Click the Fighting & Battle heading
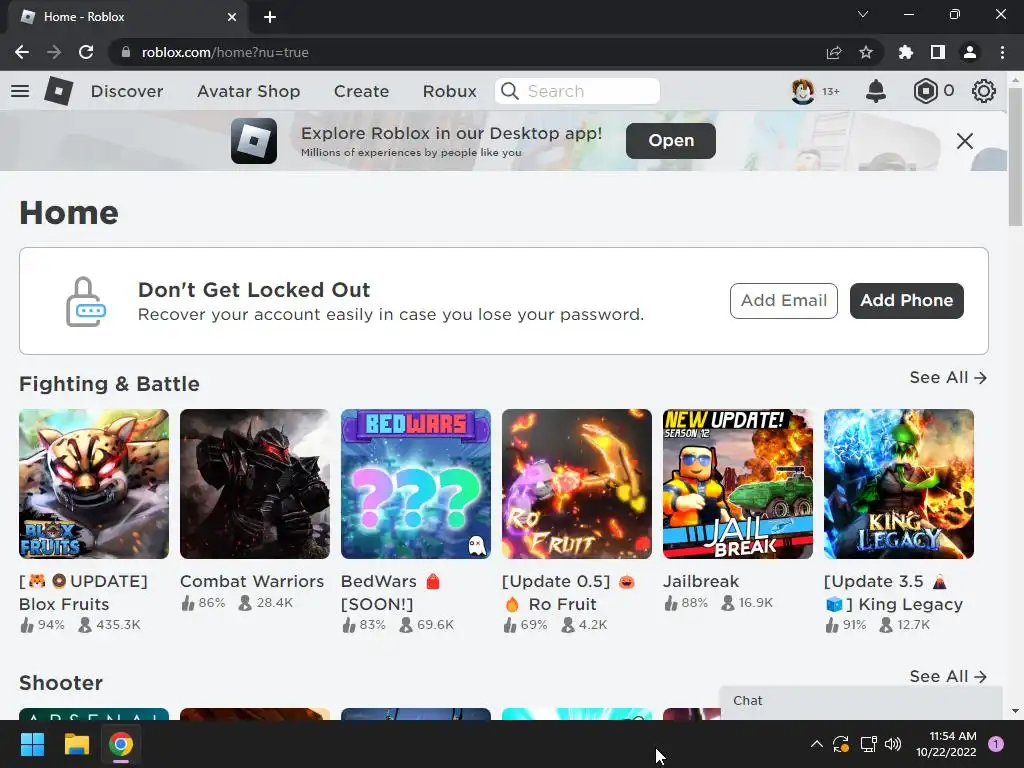The height and width of the screenshot is (768, 1024). [109, 384]
